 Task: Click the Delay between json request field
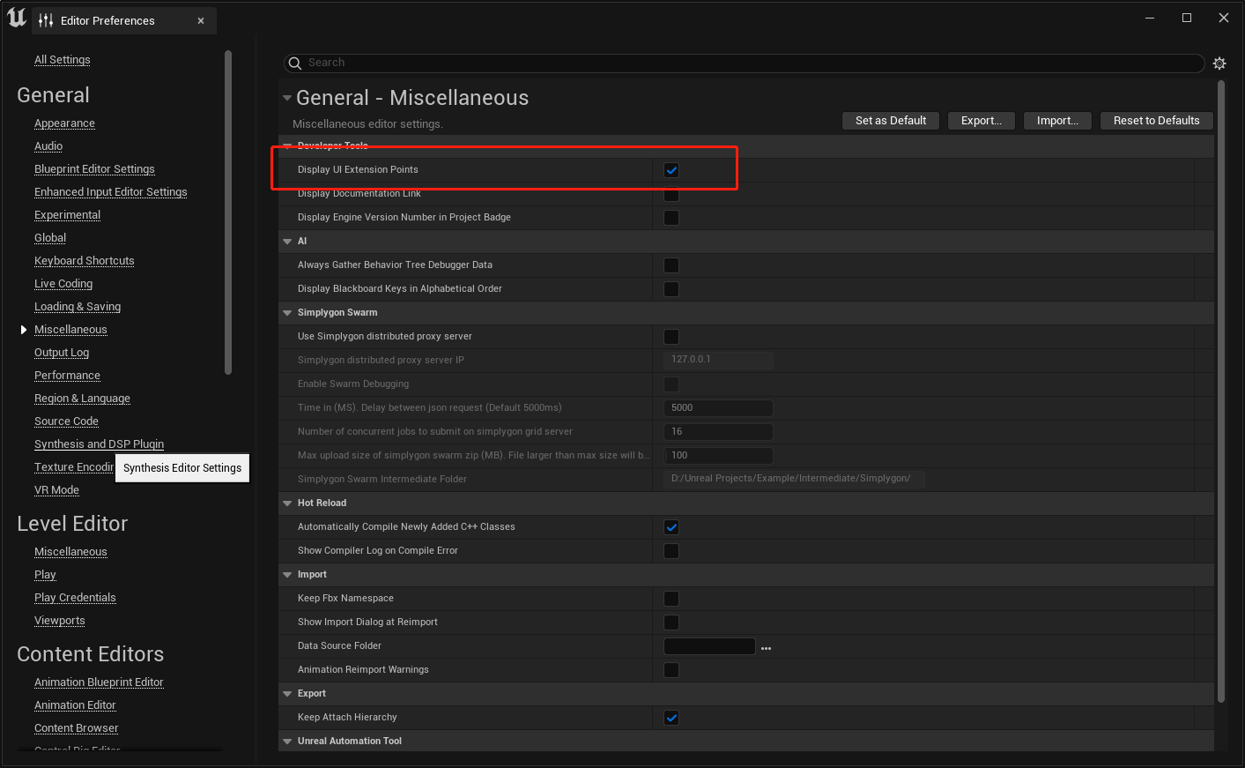718,408
